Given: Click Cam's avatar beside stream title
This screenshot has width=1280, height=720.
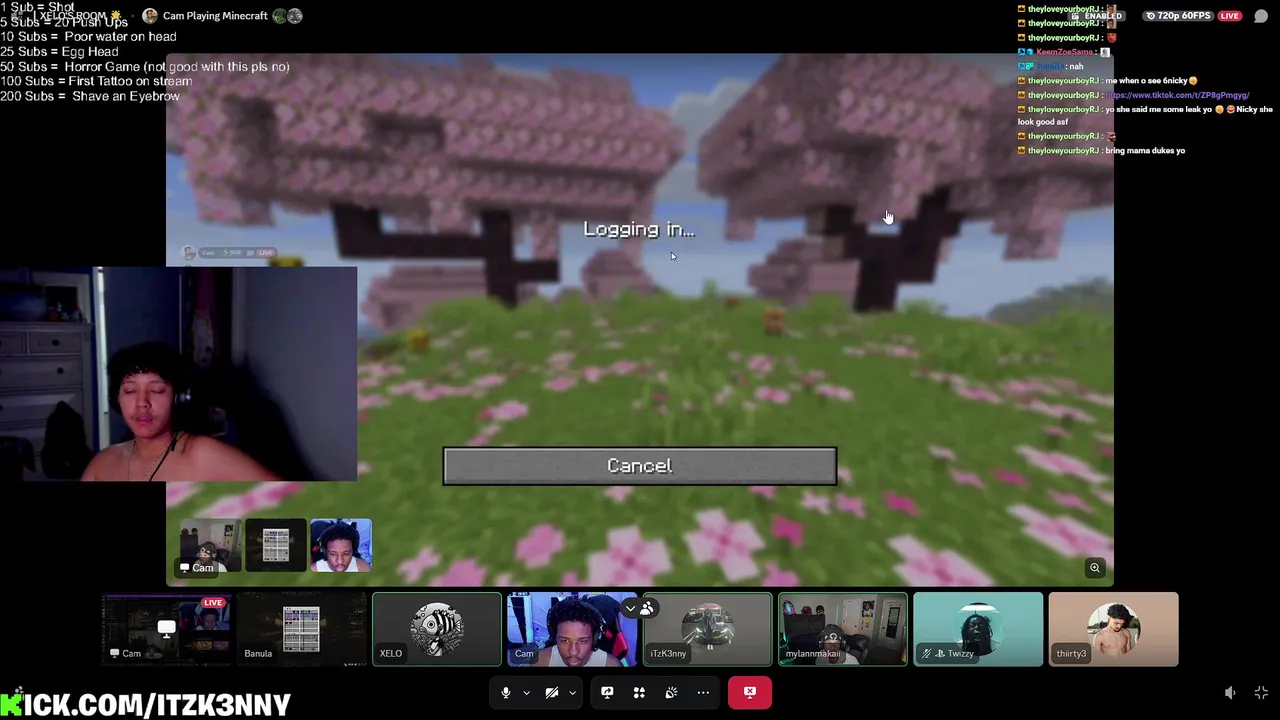Looking at the screenshot, I should pyautogui.click(x=150, y=16).
